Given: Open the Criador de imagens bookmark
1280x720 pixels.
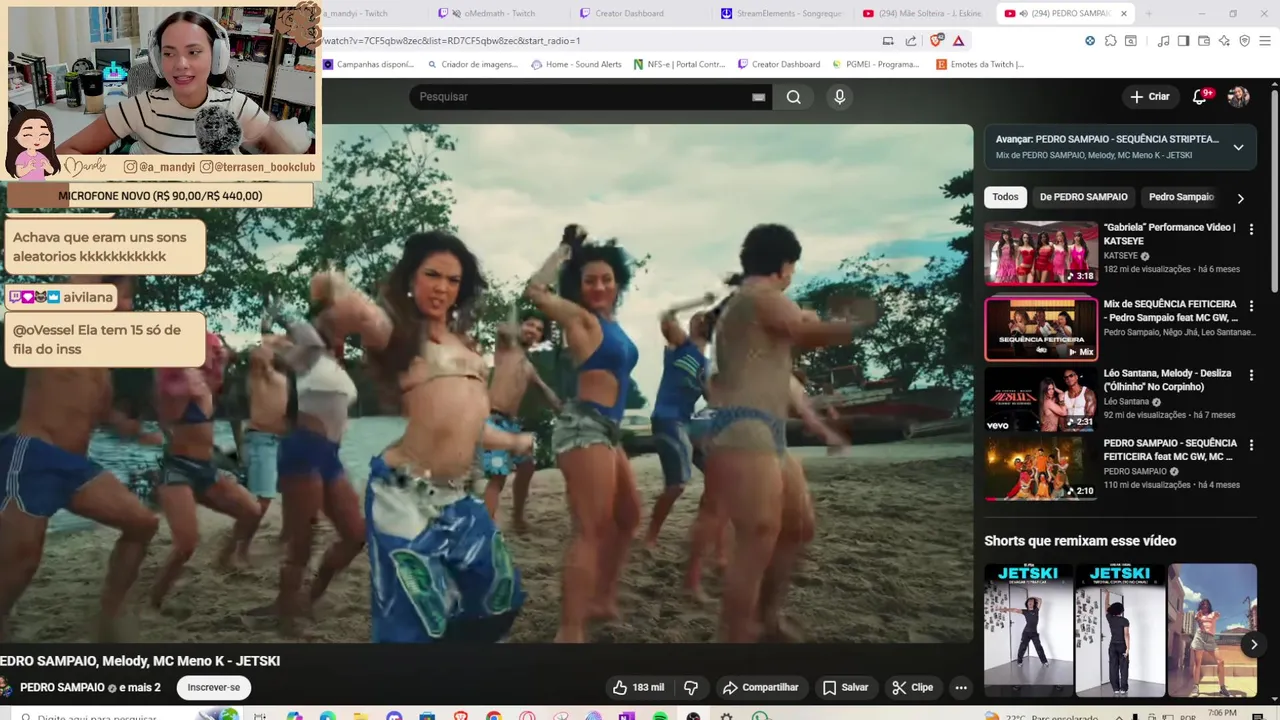Looking at the screenshot, I should [473, 64].
